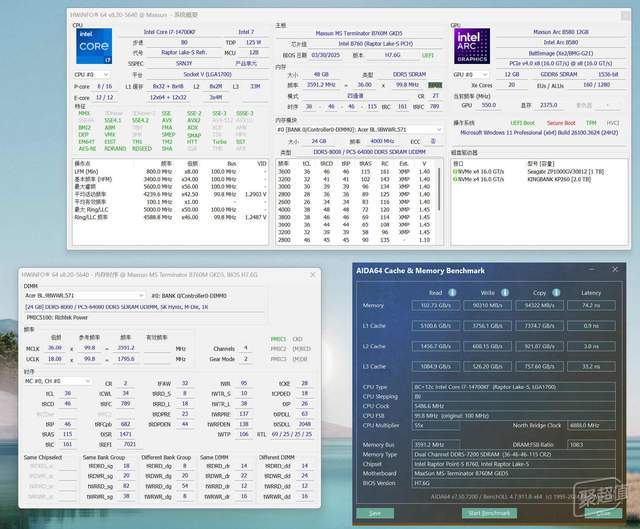
Task: Close the HWiNFO system summary window
Action: 625,16
